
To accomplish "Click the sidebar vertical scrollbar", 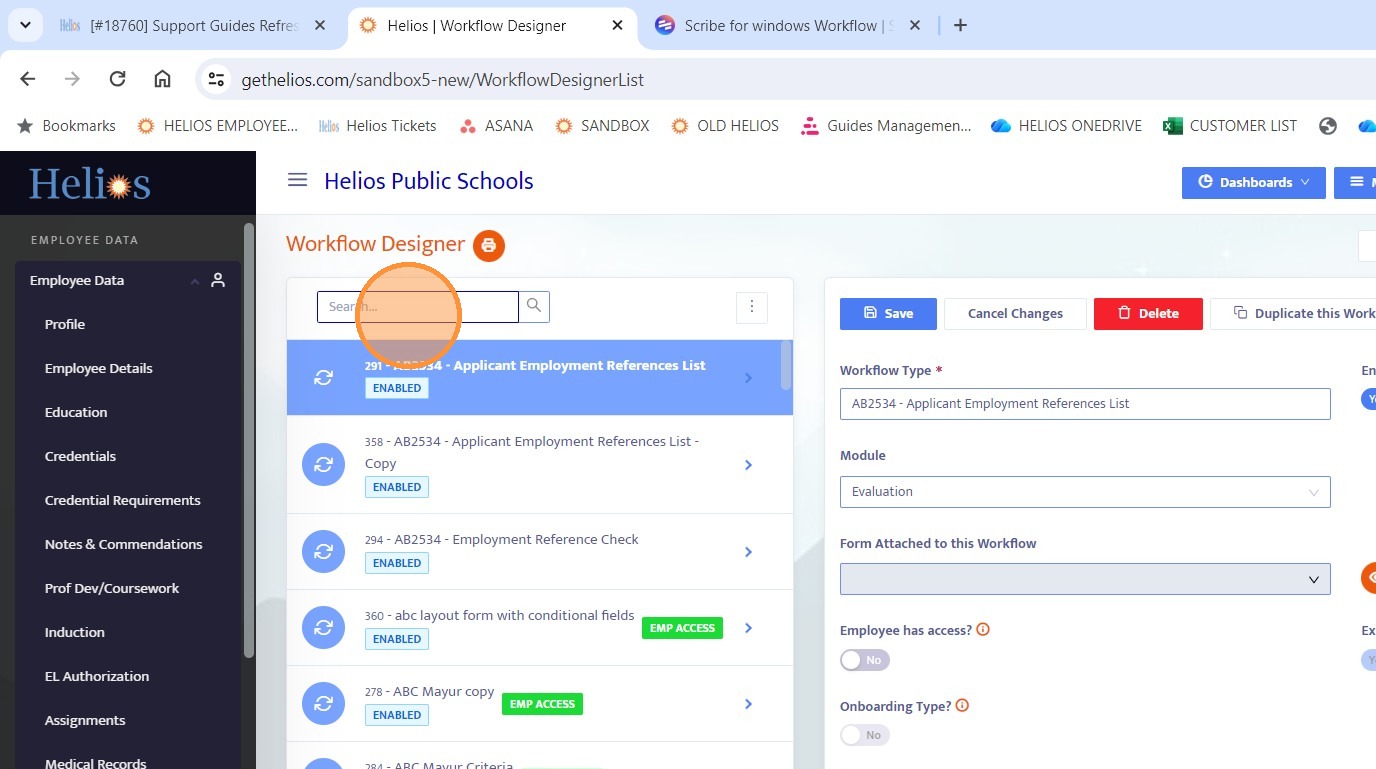I will (249, 440).
